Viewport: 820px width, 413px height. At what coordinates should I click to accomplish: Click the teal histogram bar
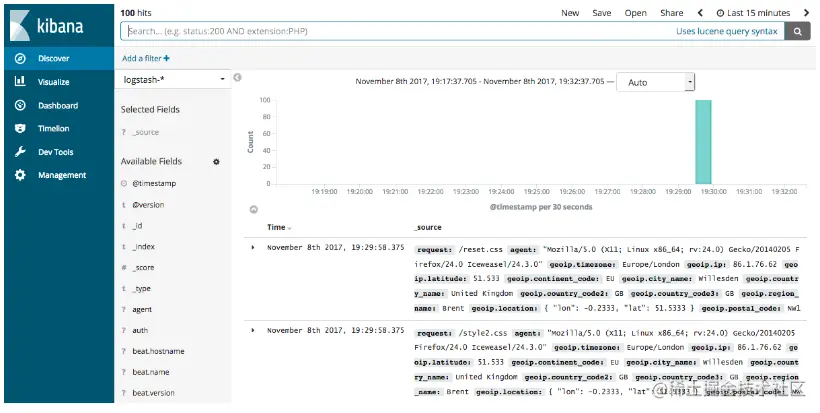[x=703, y=142]
